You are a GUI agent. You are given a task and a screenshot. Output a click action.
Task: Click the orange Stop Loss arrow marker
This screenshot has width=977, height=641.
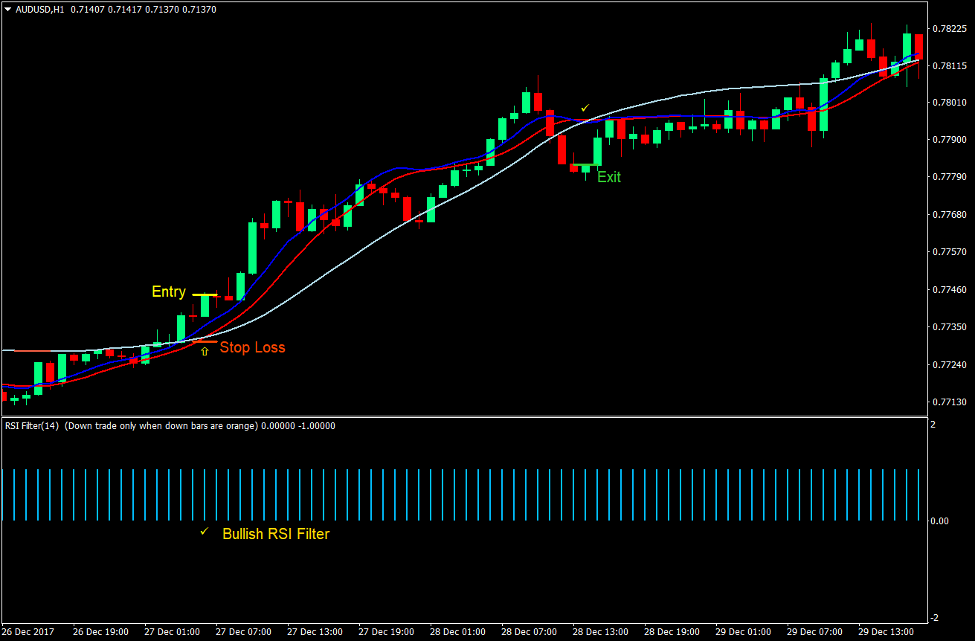pos(204,351)
